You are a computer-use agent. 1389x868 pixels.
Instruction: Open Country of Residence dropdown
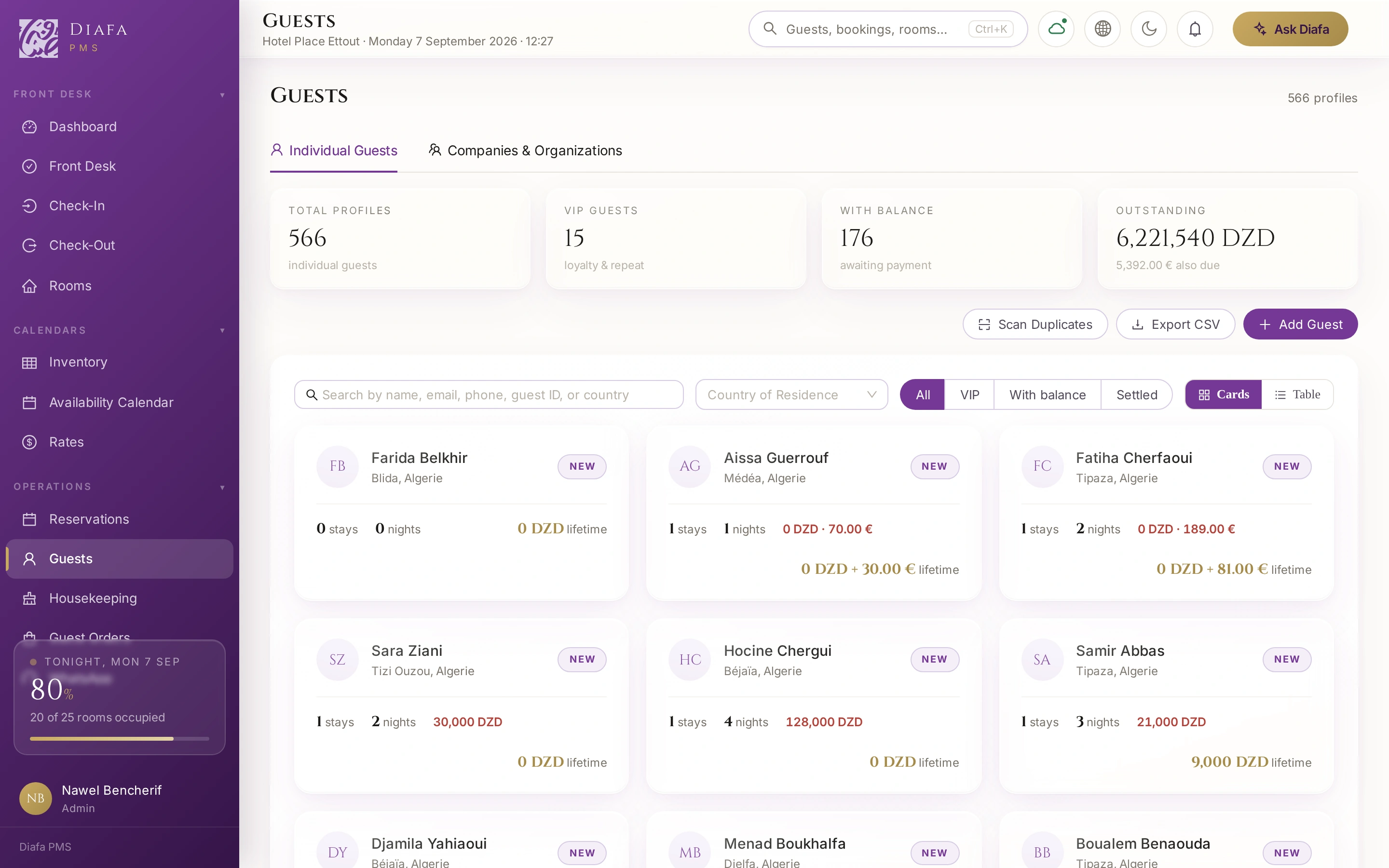click(x=791, y=394)
